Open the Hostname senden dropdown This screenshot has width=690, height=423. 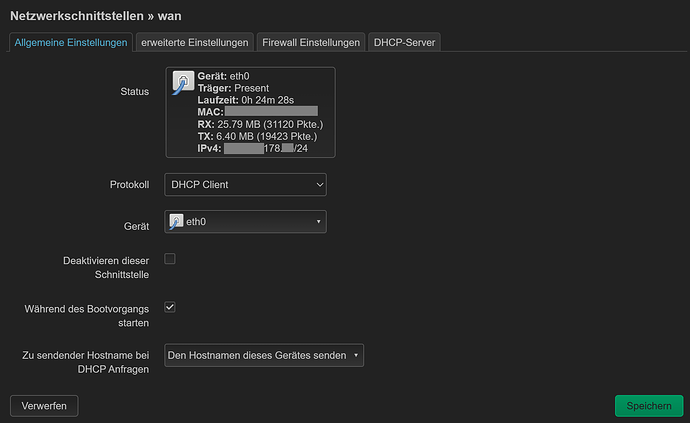[264, 355]
